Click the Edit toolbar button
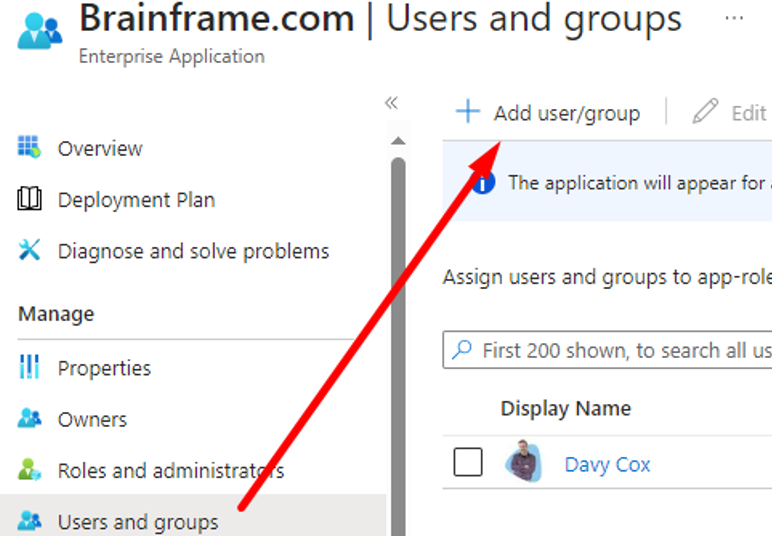Image resolution: width=772 pixels, height=536 pixels. pyautogui.click(x=730, y=113)
